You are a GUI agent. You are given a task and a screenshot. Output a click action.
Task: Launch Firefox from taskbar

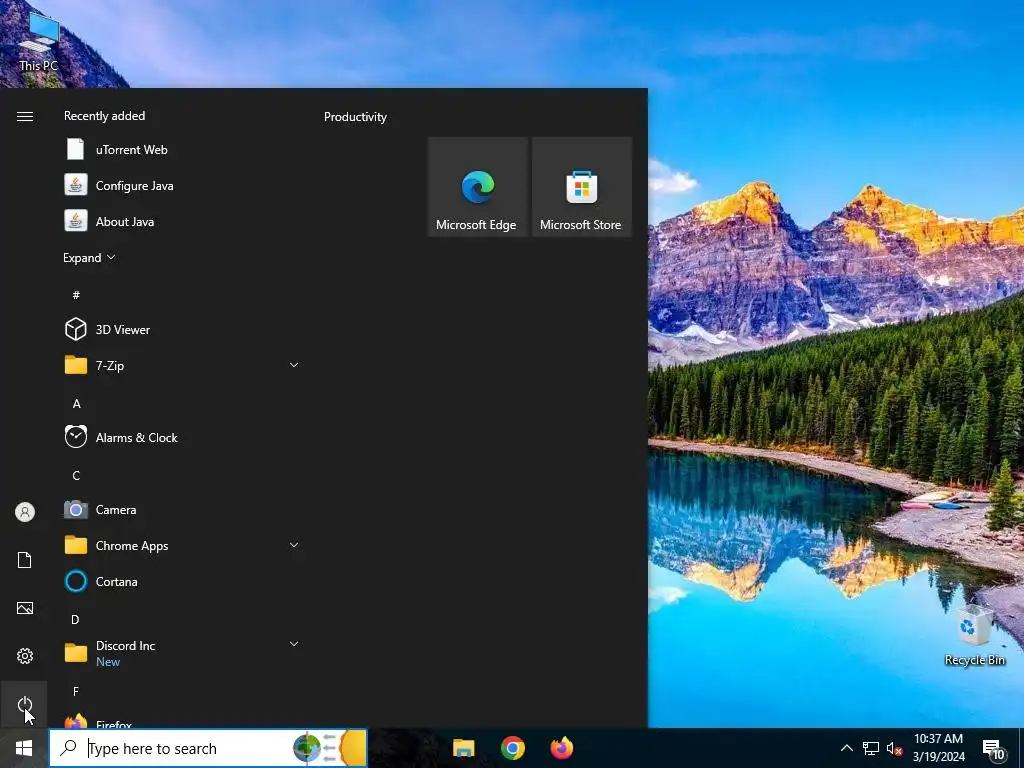click(x=562, y=748)
